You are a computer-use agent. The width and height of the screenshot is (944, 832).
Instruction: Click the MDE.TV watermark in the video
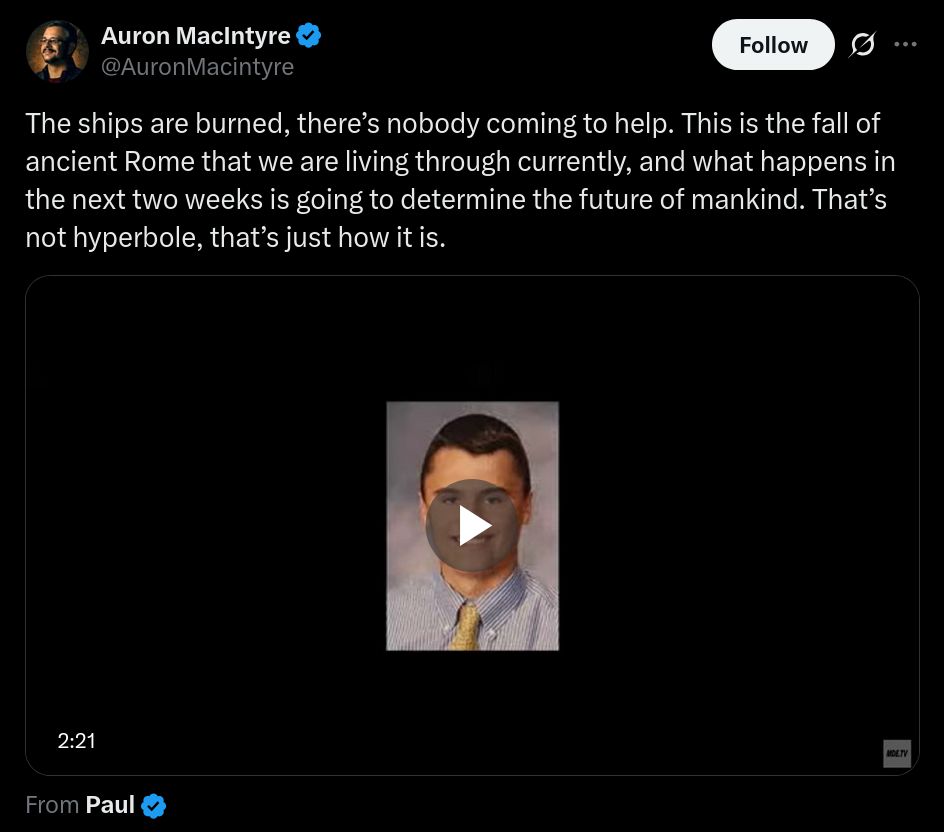(897, 754)
